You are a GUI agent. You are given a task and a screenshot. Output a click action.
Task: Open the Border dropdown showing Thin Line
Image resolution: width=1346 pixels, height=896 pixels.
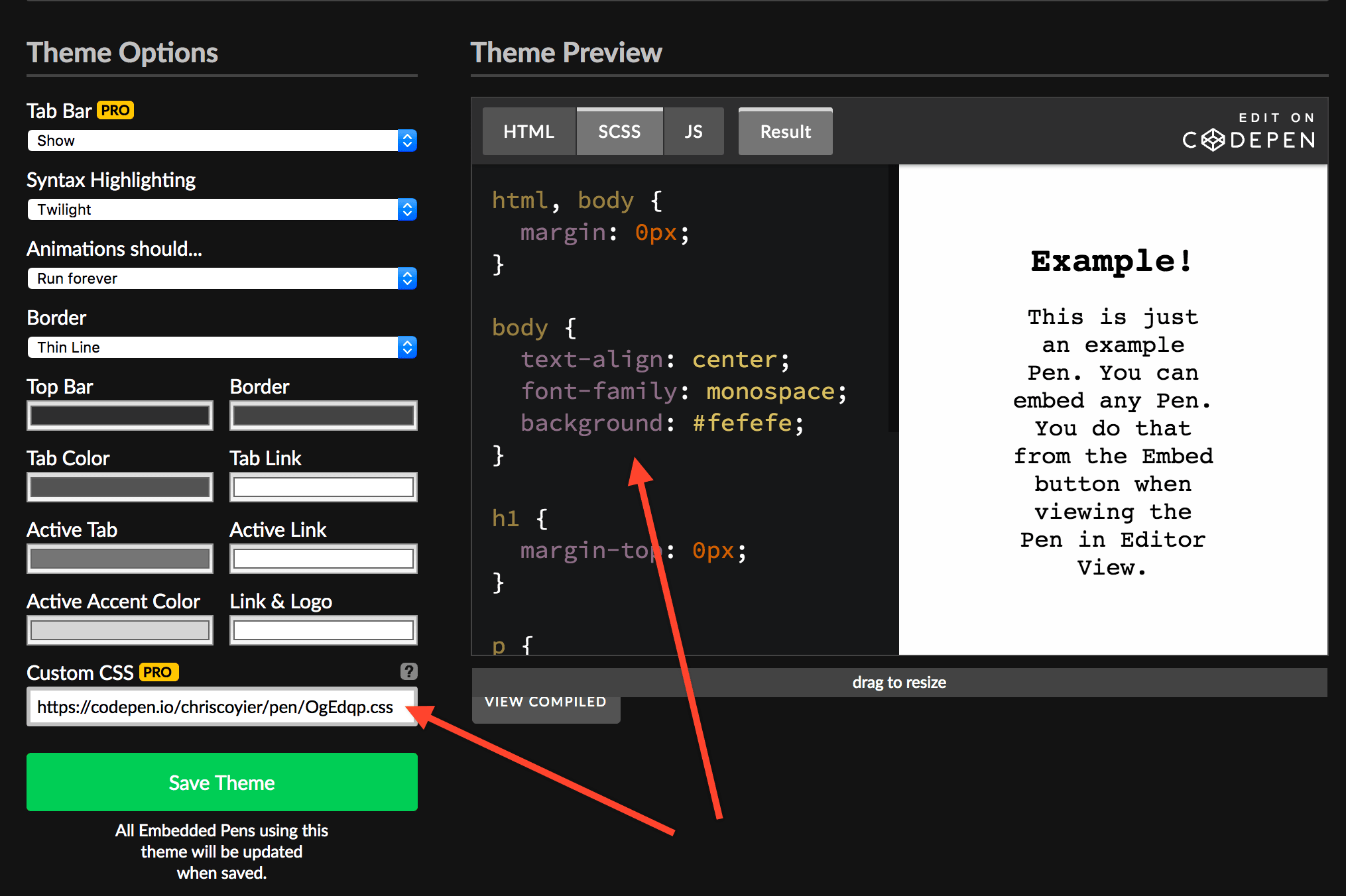(222, 347)
